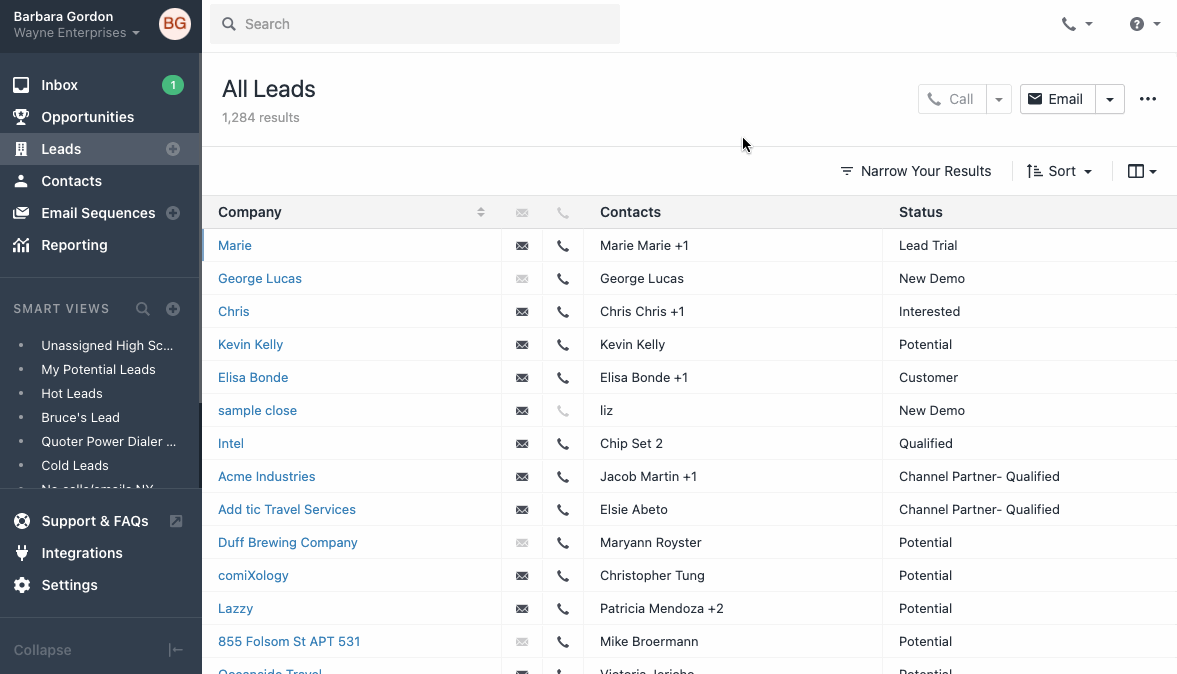Click the Call button
Image resolution: width=1177 pixels, height=674 pixels.
pyautogui.click(x=952, y=99)
